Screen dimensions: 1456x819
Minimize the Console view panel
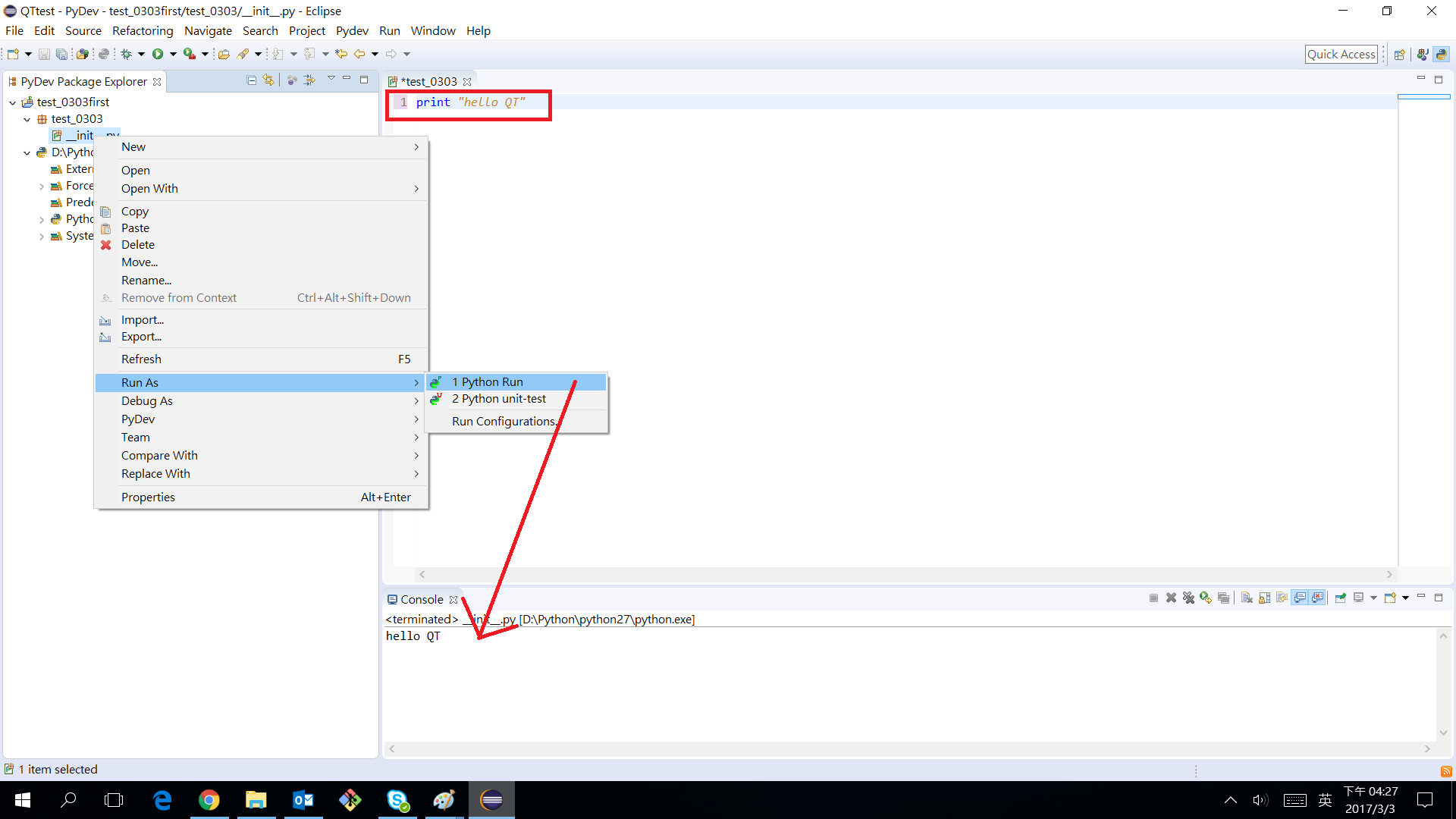pyautogui.click(x=1421, y=597)
